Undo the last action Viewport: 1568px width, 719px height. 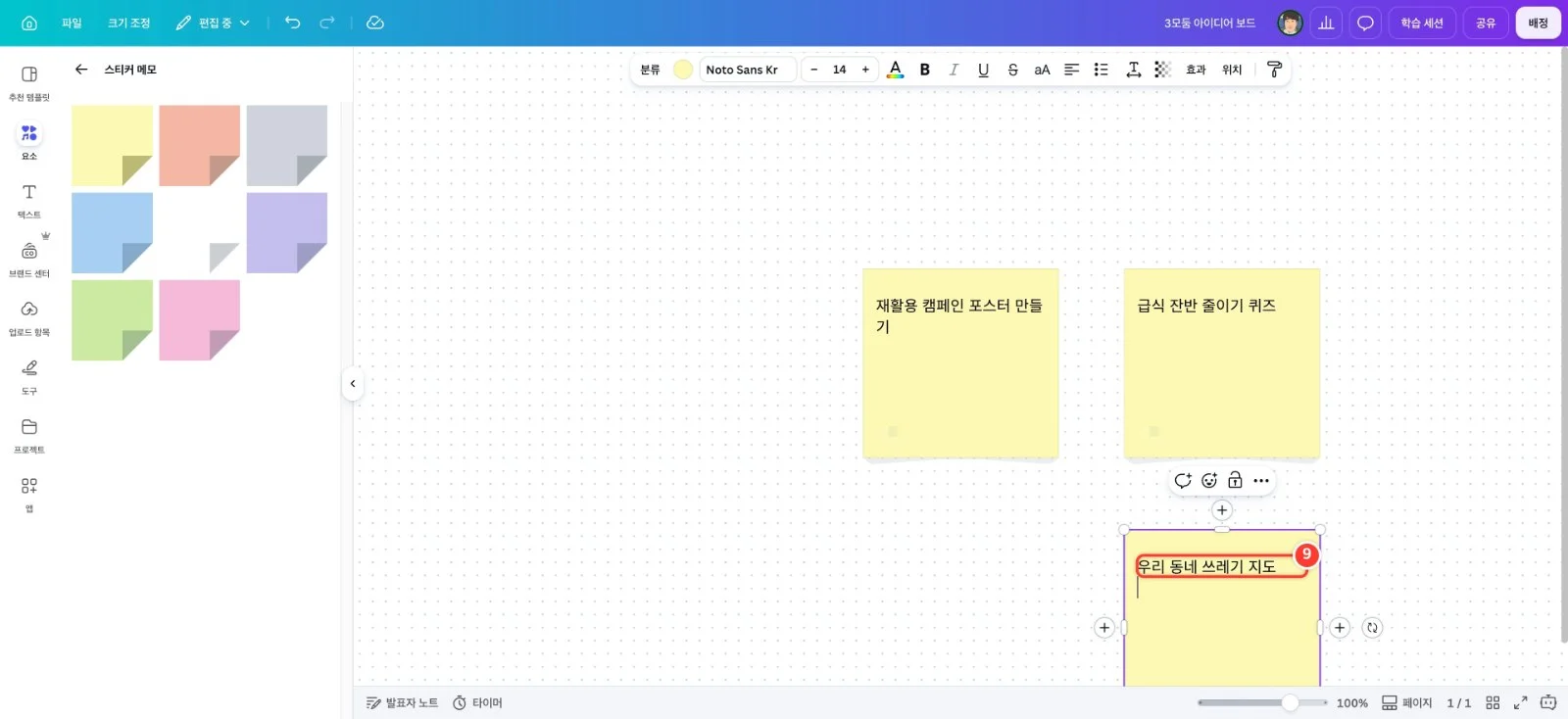click(x=292, y=23)
